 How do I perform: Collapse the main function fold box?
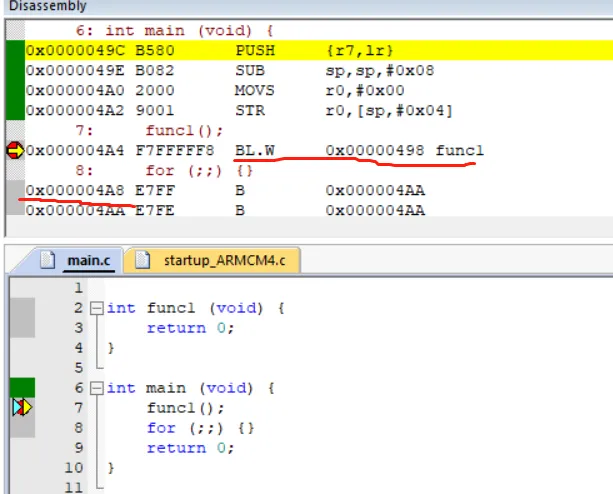click(x=96, y=388)
